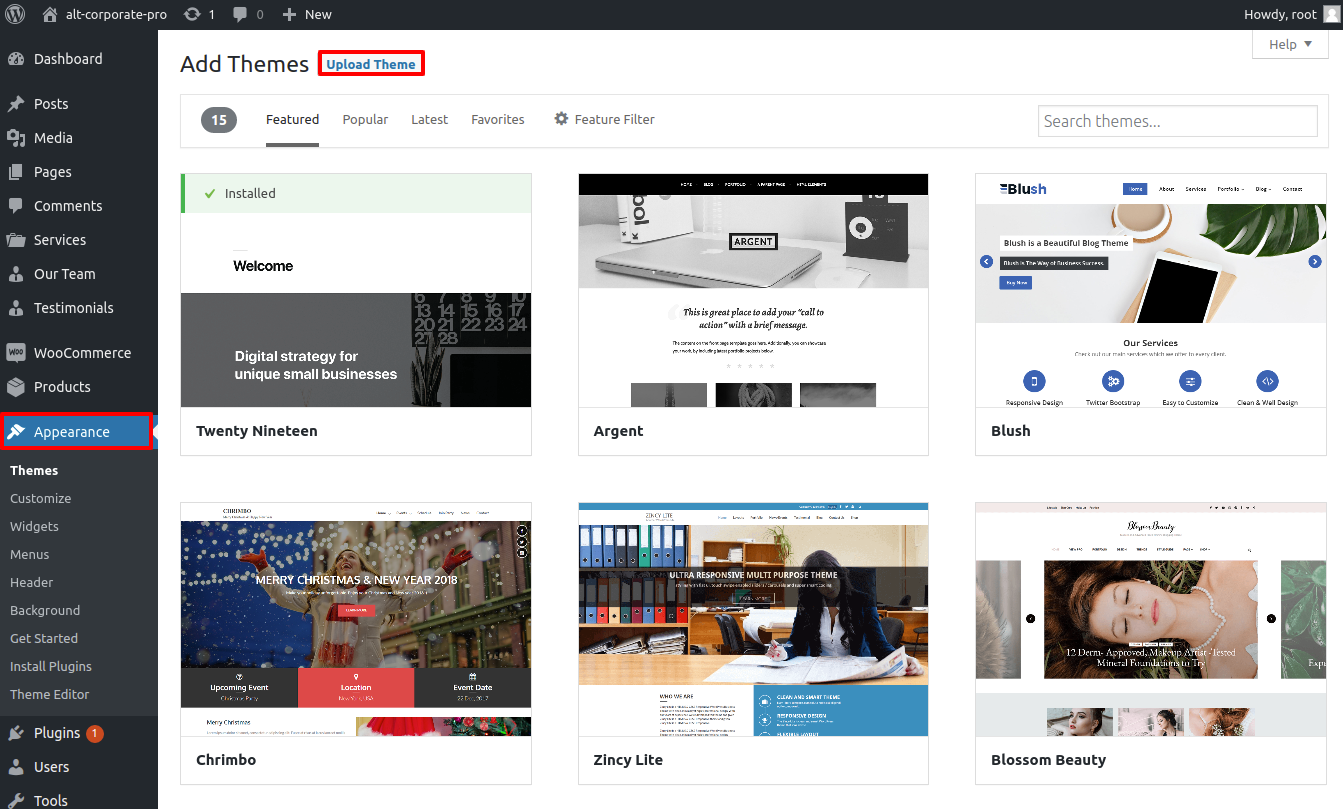Screen dimensions: 1343x809
Task: Expand the Help dropdown
Action: 1289,44
